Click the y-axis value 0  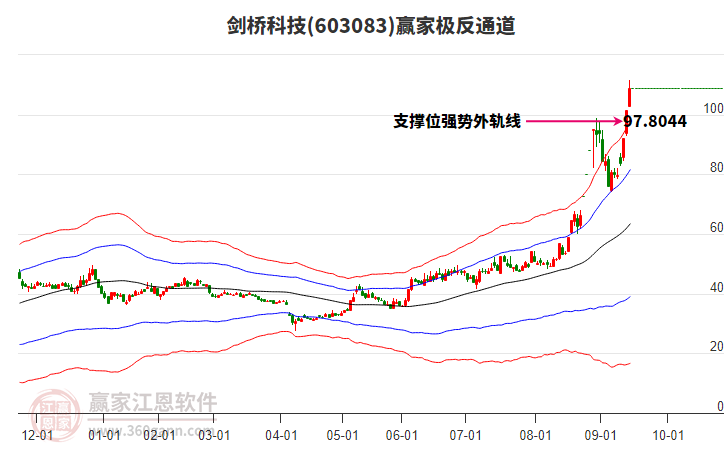tap(720, 406)
